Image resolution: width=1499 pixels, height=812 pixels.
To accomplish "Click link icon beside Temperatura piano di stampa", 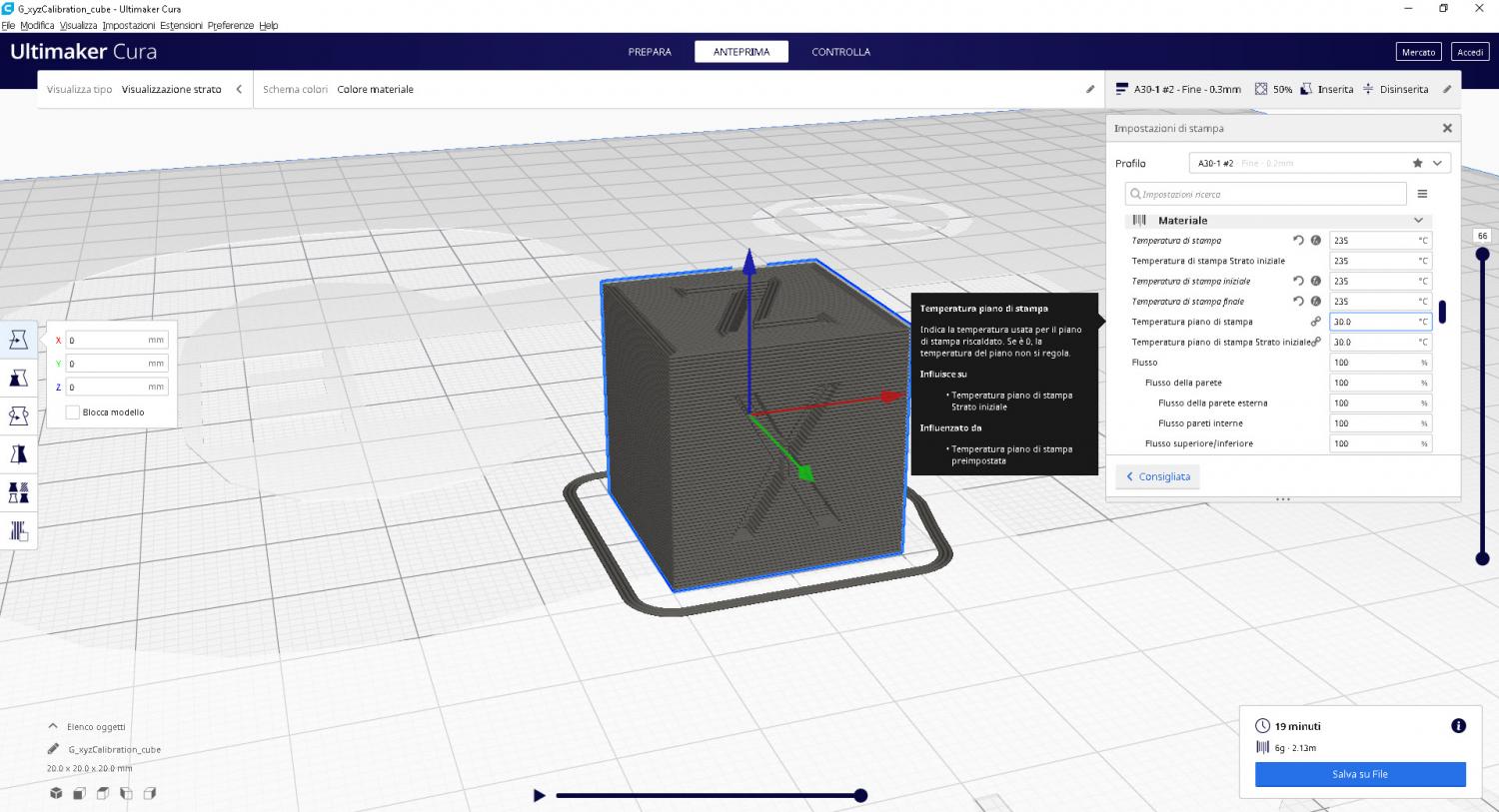I will [1316, 322].
